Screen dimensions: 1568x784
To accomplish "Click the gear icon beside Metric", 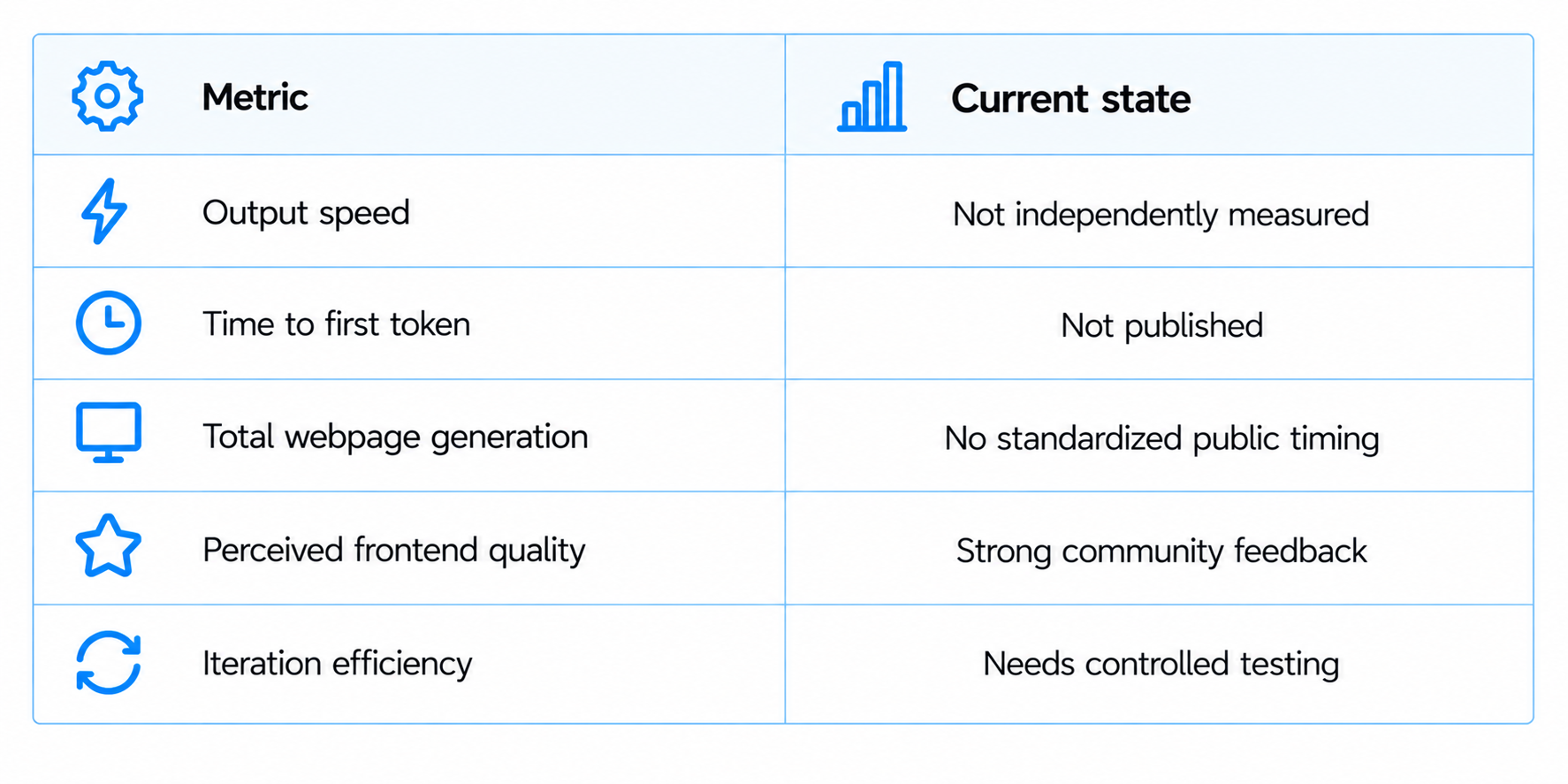I will pyautogui.click(x=107, y=96).
